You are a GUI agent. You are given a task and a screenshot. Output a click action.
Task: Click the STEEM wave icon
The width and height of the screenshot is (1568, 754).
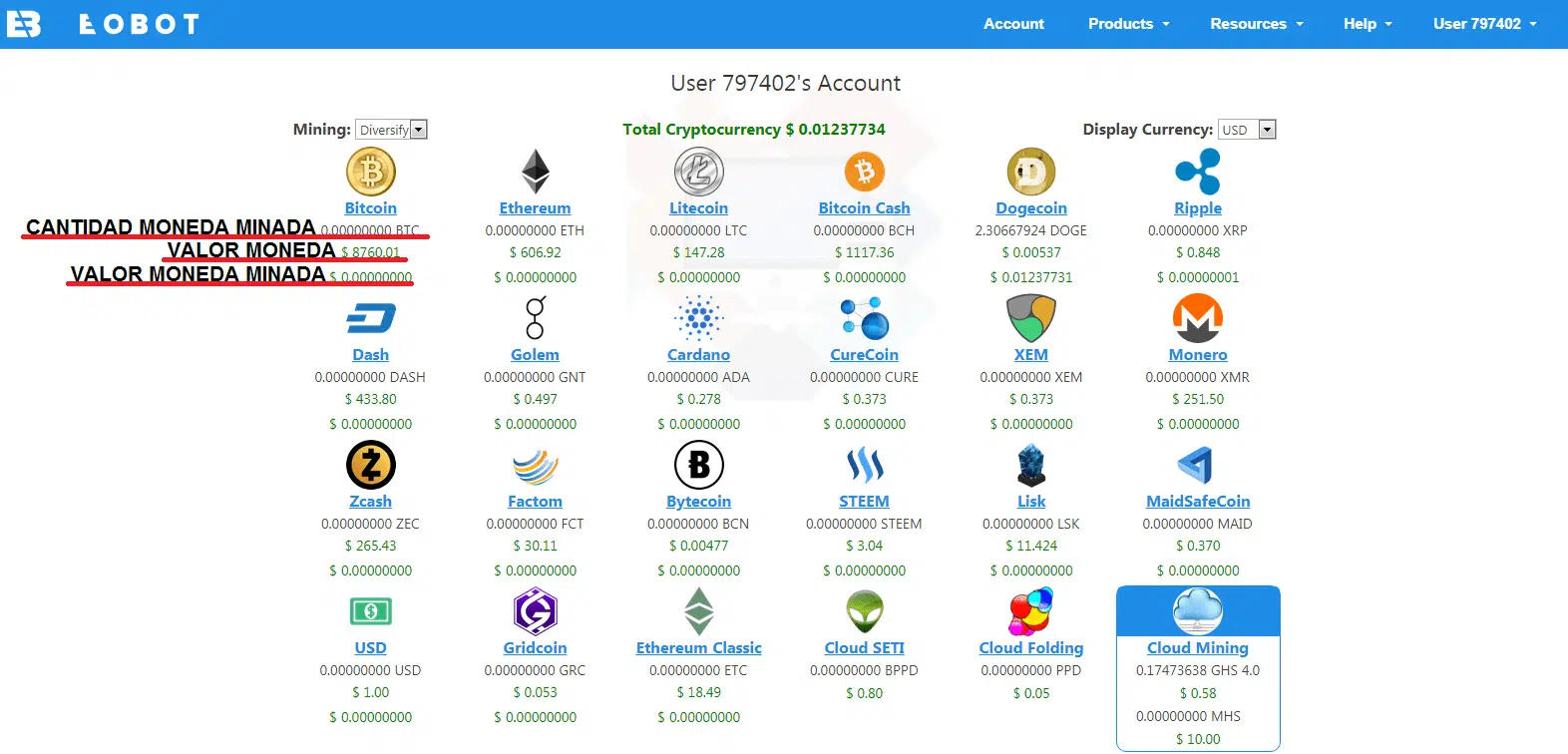point(865,465)
